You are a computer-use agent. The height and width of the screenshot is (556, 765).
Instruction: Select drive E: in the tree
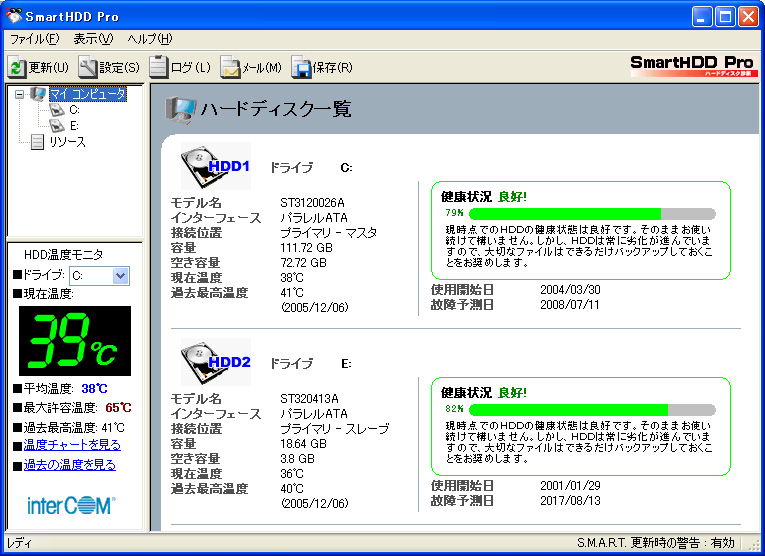pyautogui.click(x=74, y=126)
